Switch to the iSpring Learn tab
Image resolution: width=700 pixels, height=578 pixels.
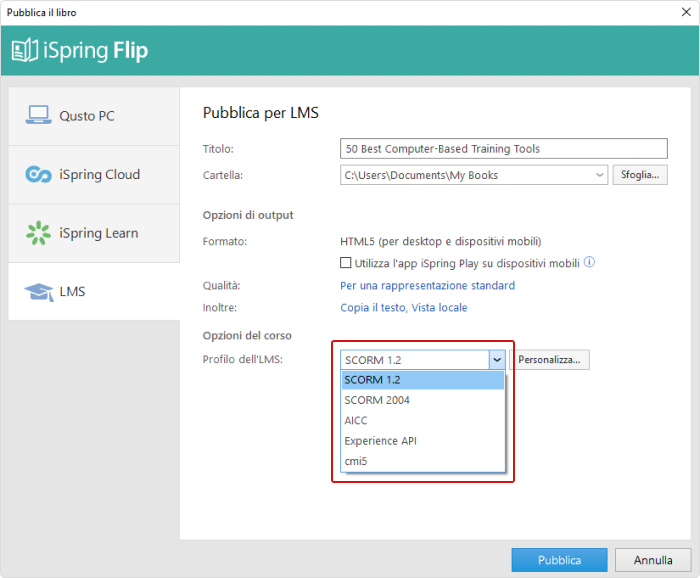(94, 233)
